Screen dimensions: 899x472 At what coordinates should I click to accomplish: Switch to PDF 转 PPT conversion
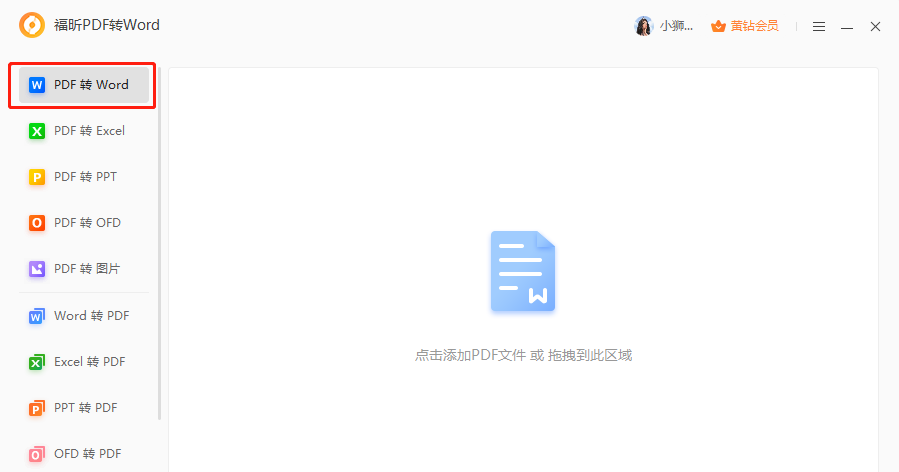tap(84, 177)
